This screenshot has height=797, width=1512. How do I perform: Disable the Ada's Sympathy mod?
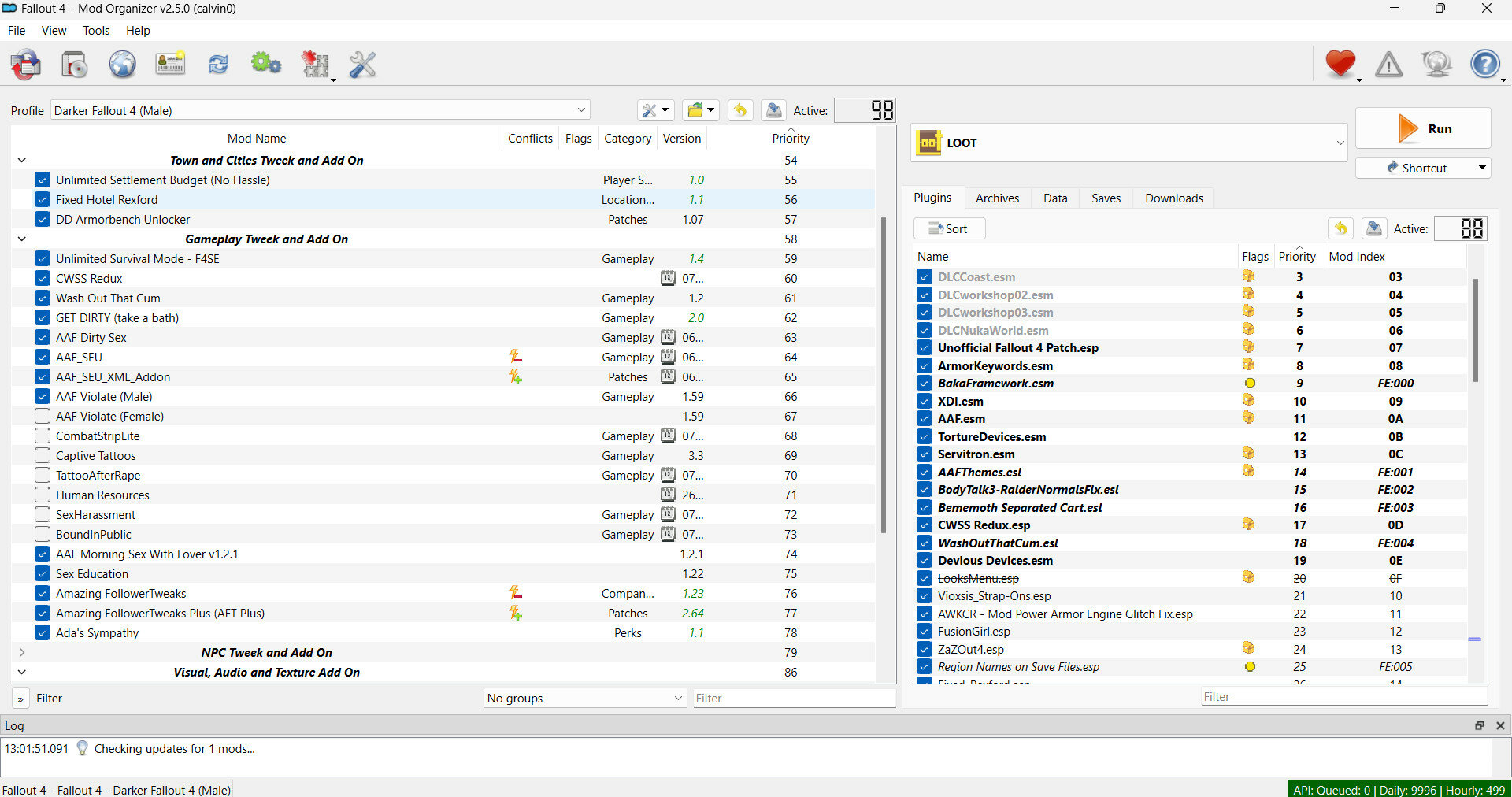pos(43,633)
